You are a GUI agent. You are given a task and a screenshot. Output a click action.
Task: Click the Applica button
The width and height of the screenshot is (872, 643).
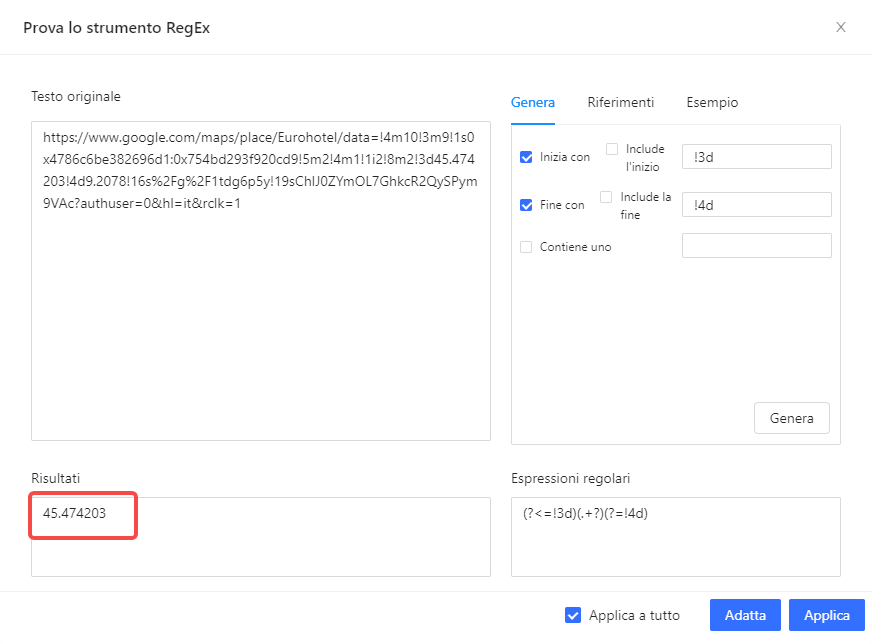tap(826, 615)
